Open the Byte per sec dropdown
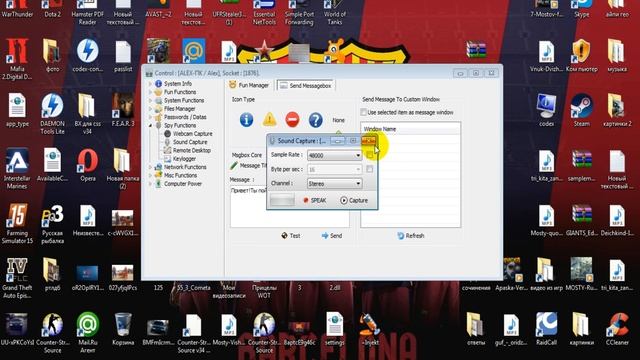640x360 pixels. pos(334,169)
